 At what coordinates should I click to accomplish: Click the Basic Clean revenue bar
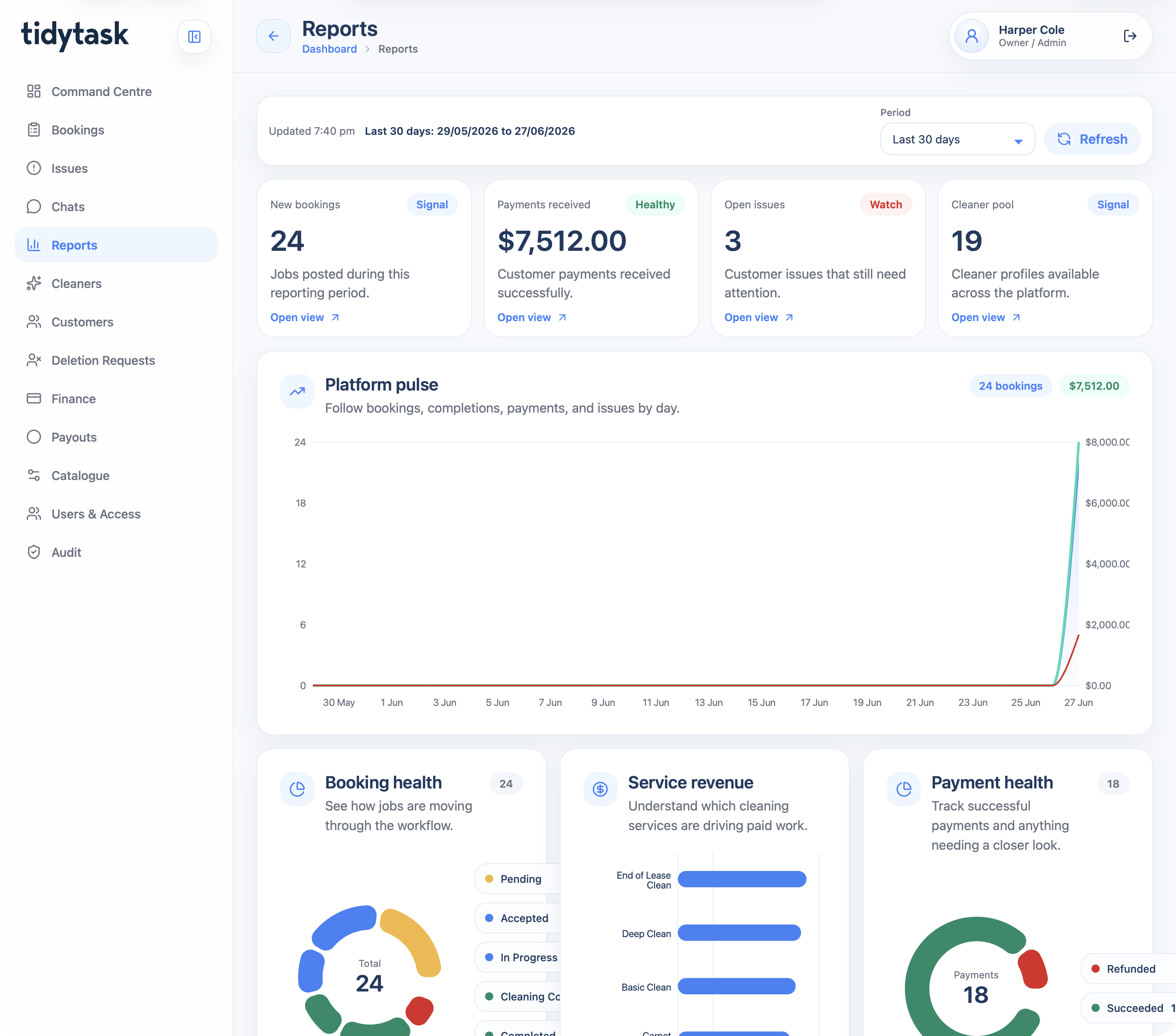(x=737, y=986)
